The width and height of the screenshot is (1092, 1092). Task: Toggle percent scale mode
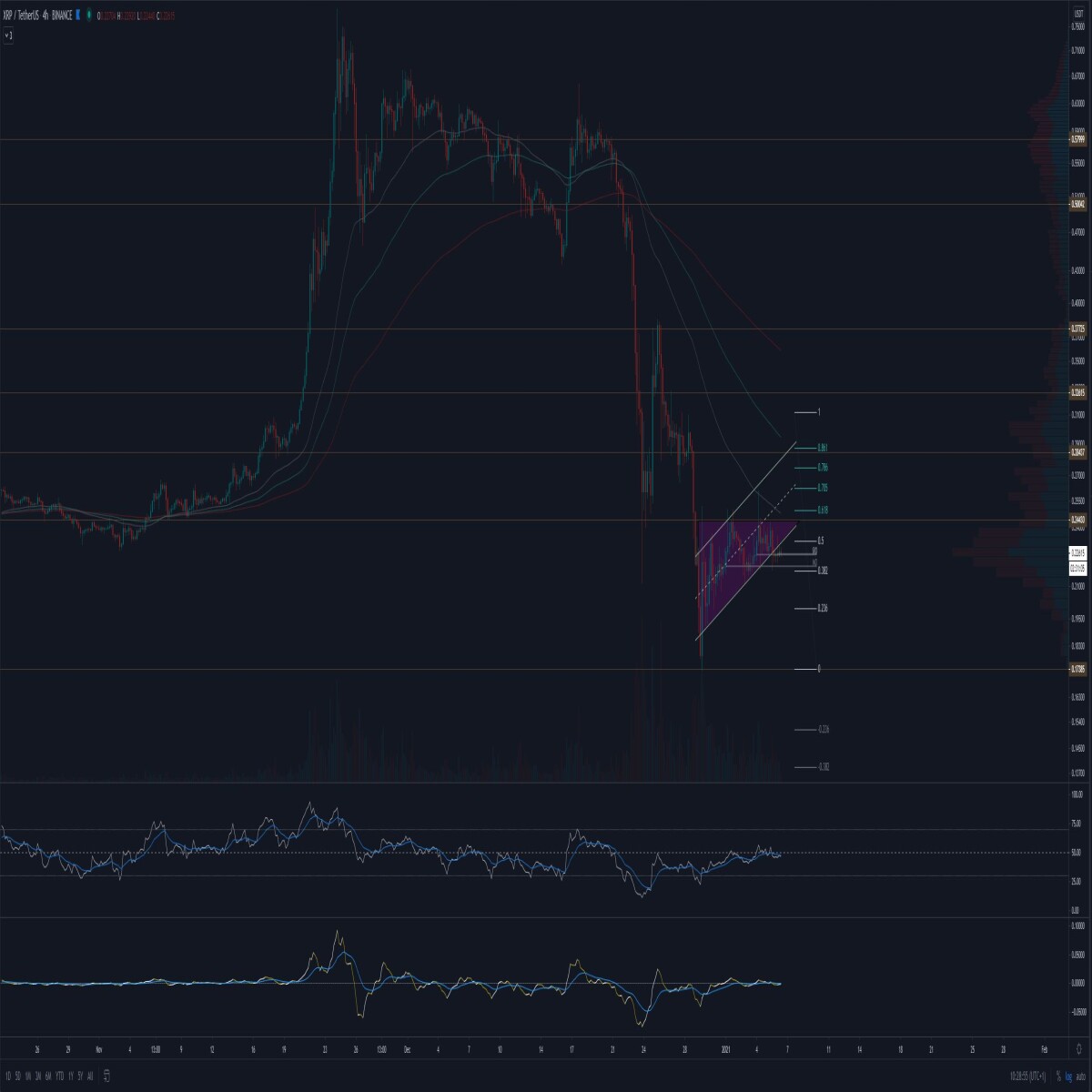pyautogui.click(x=1058, y=1077)
